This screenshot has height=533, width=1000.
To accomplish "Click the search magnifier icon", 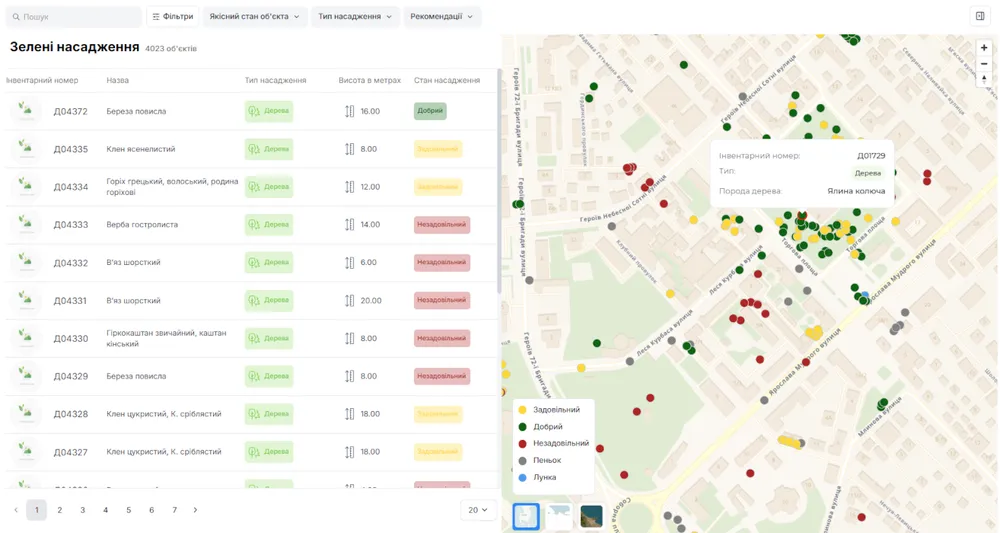I will [x=16, y=17].
